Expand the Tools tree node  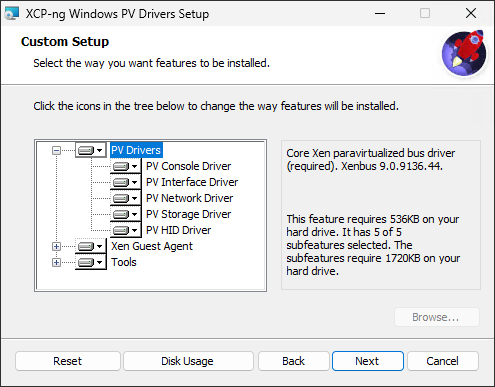[56, 262]
